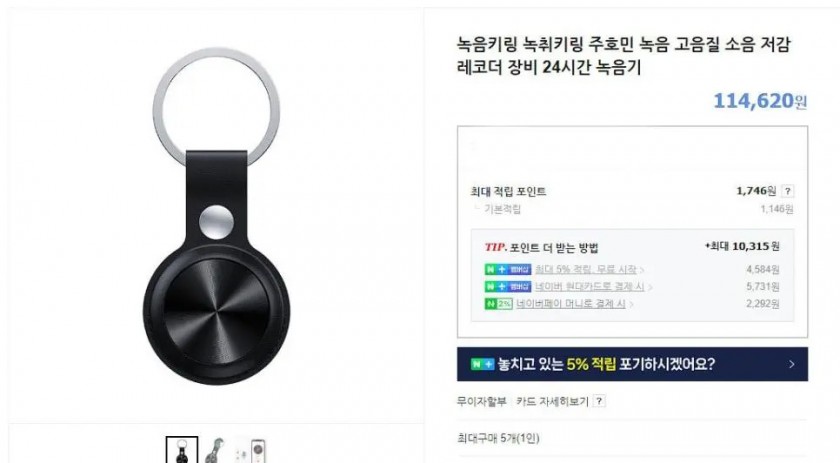Click the N+ badge beside 네이버 현대카드로 결제 시

point(508,287)
